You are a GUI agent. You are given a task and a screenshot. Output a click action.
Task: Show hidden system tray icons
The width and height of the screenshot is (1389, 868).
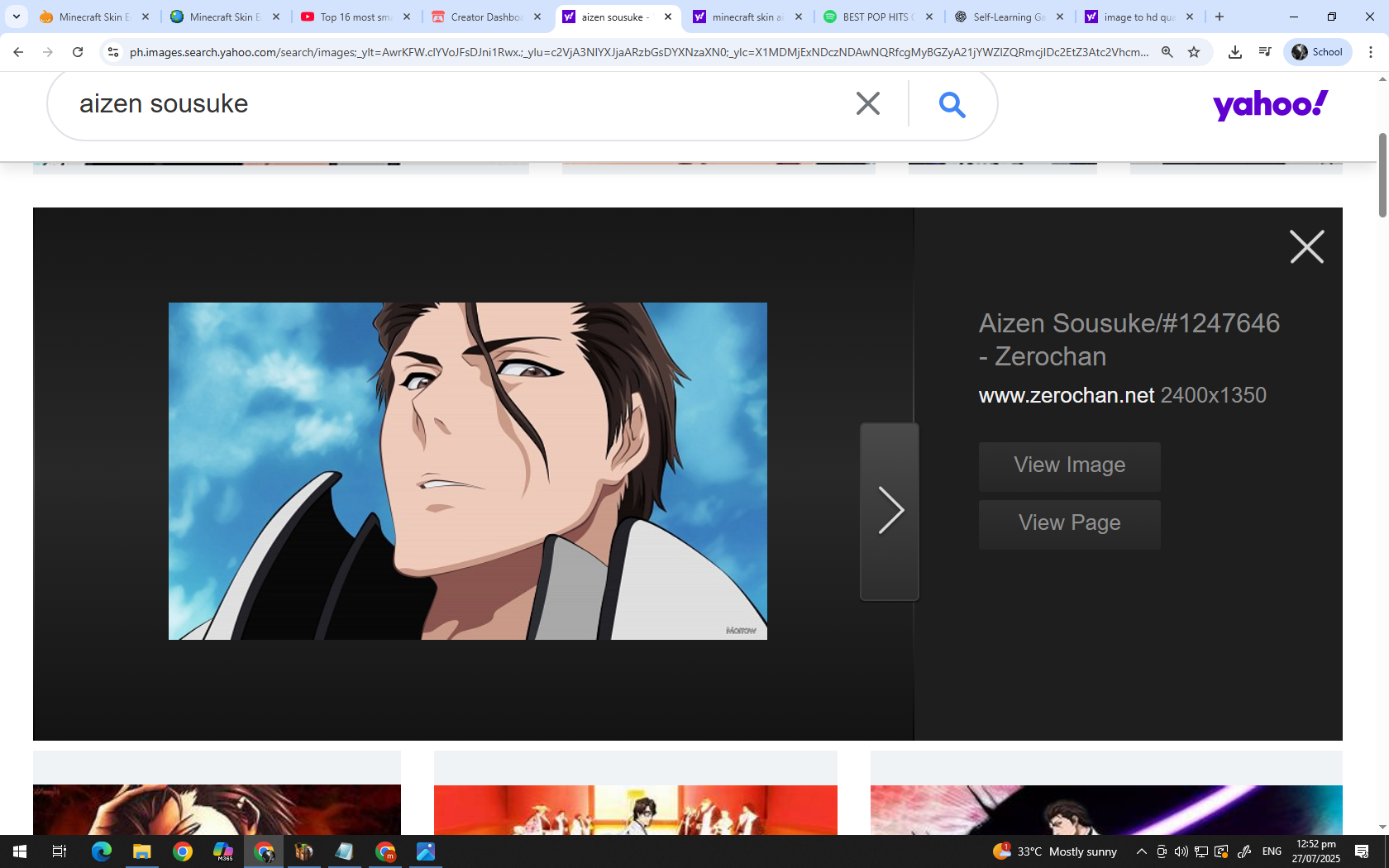point(1142,851)
